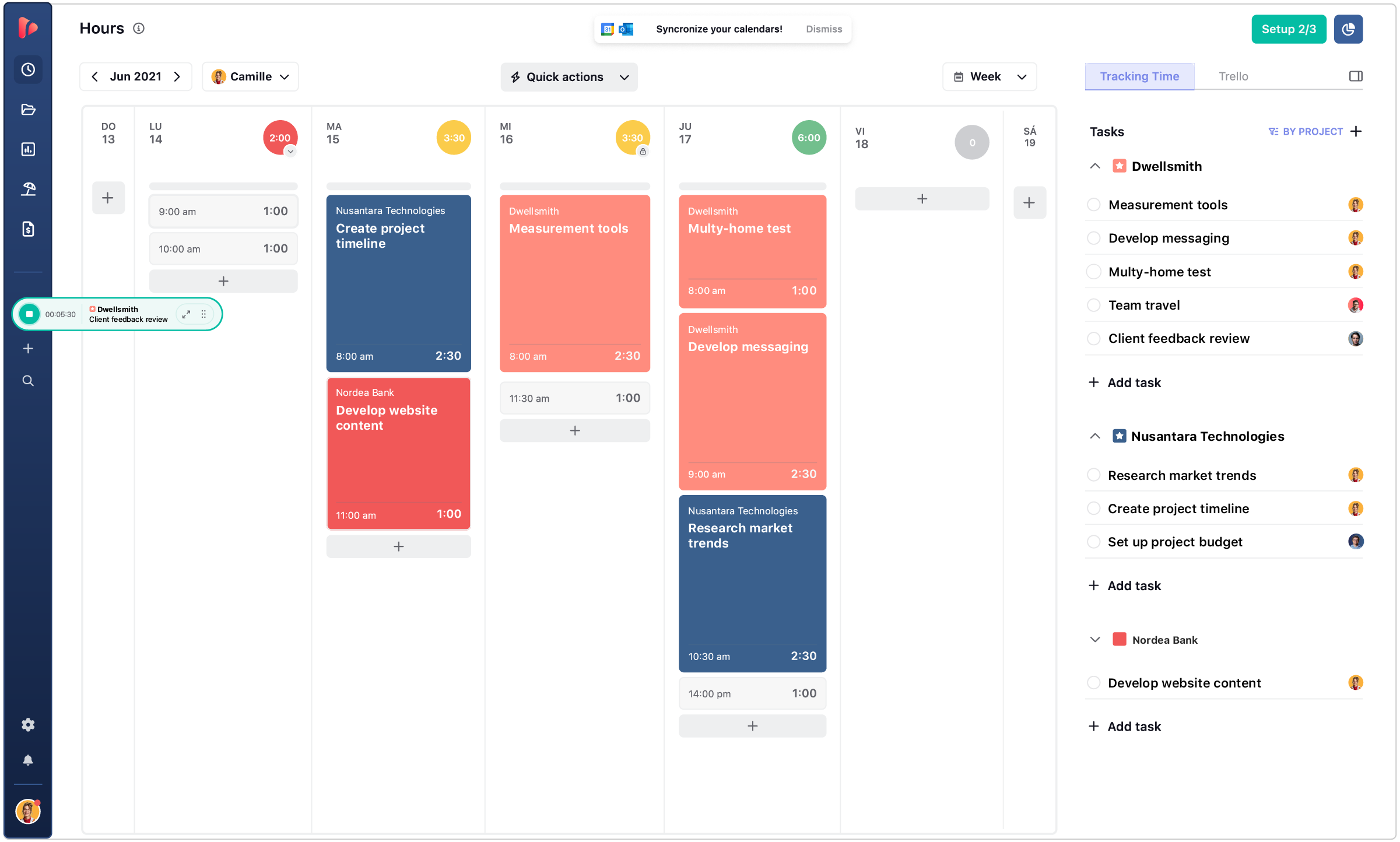Open the Week view dropdown
Image resolution: width=1400 pixels, height=842 pixels.
[x=990, y=77]
